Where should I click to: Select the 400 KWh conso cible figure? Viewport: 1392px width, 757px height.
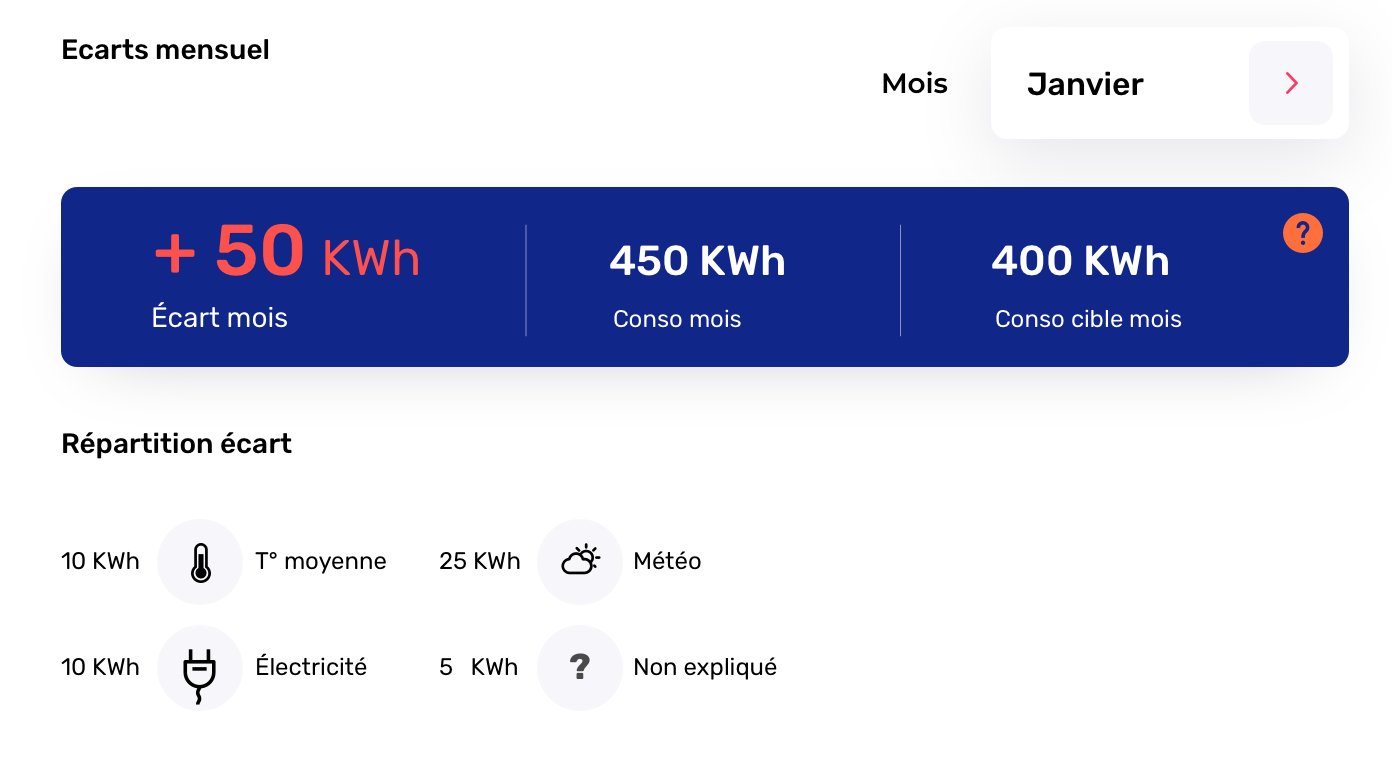click(1080, 261)
